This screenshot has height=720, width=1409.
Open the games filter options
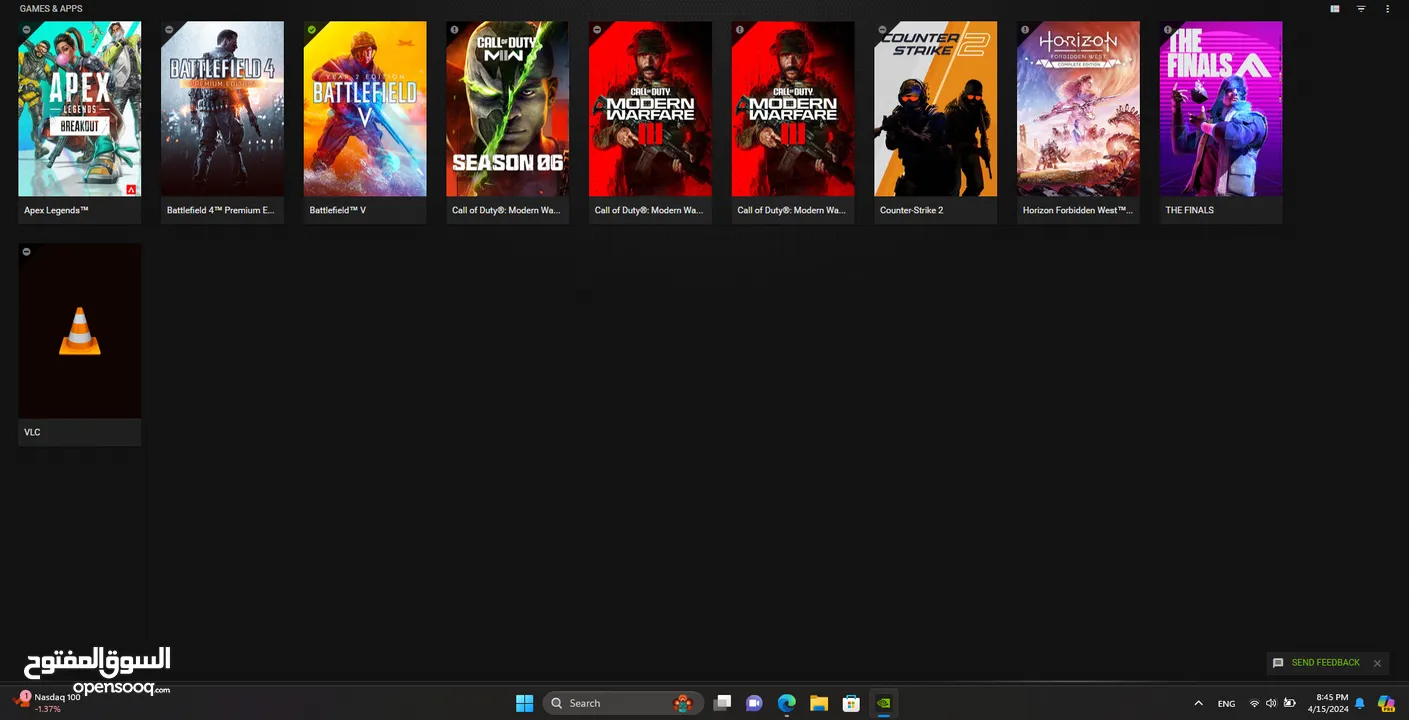point(1361,9)
